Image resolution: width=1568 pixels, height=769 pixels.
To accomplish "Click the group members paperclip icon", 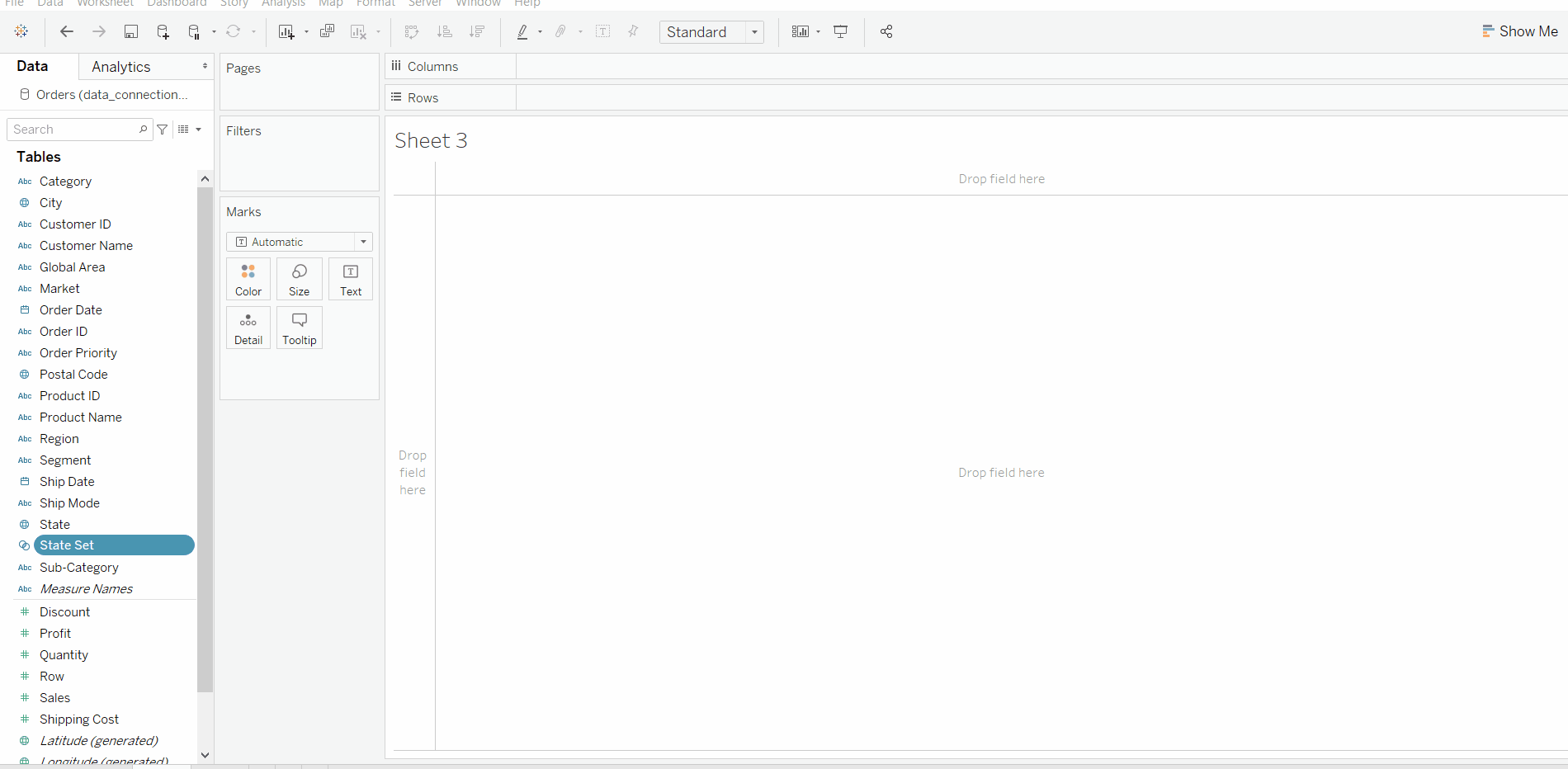I will click(x=560, y=31).
